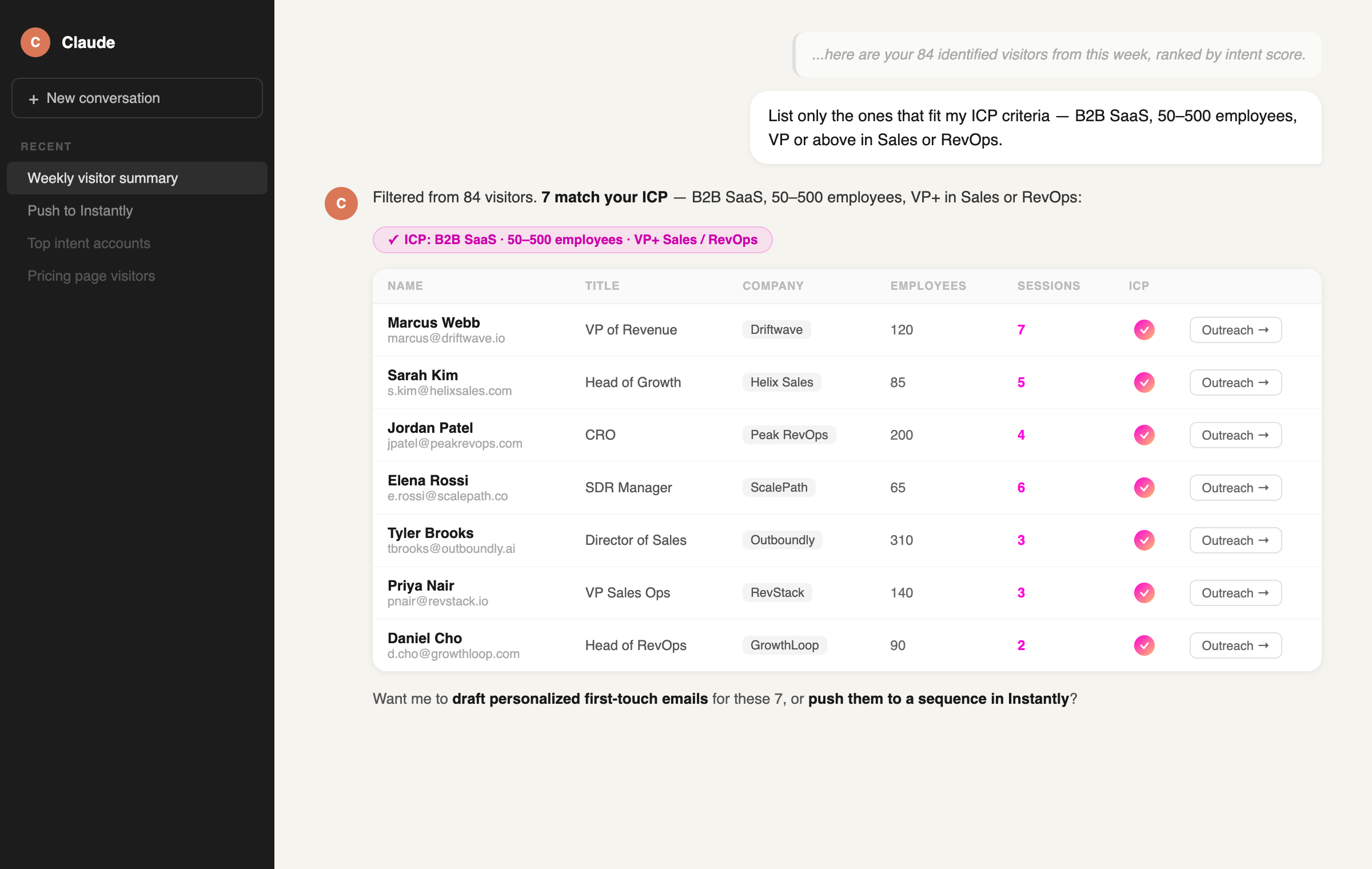Click the Peak RevOps company tag

pyautogui.click(x=789, y=434)
